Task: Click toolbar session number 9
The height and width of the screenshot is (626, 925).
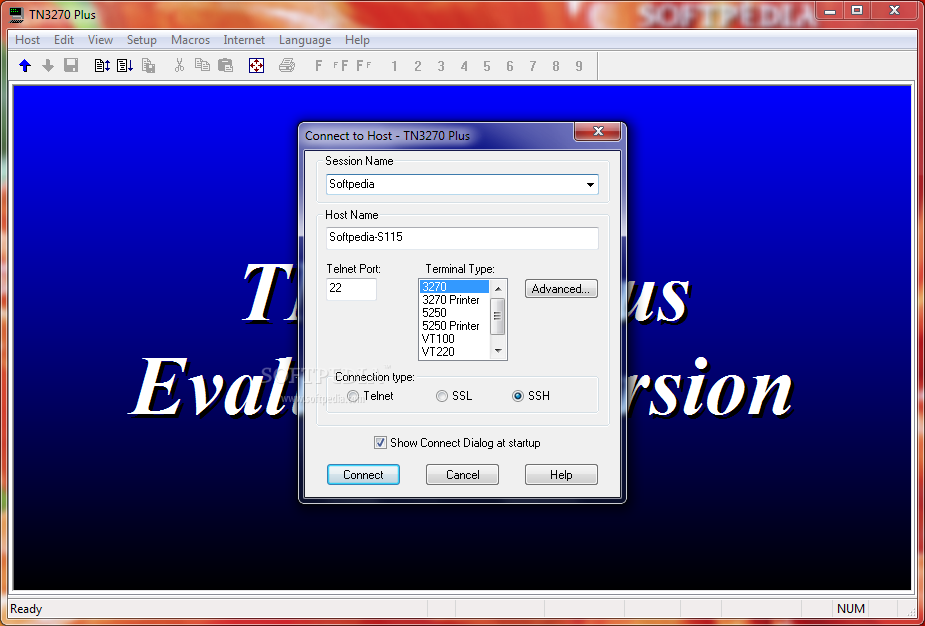Action: [x=579, y=66]
